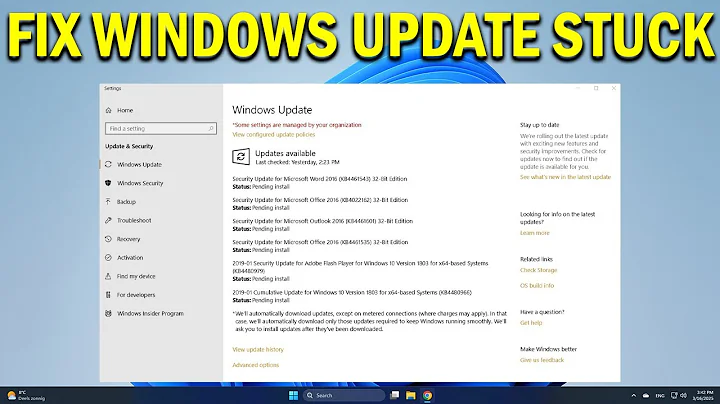Click the OS build info link
Viewport: 720px width, 404px height.
point(537,286)
